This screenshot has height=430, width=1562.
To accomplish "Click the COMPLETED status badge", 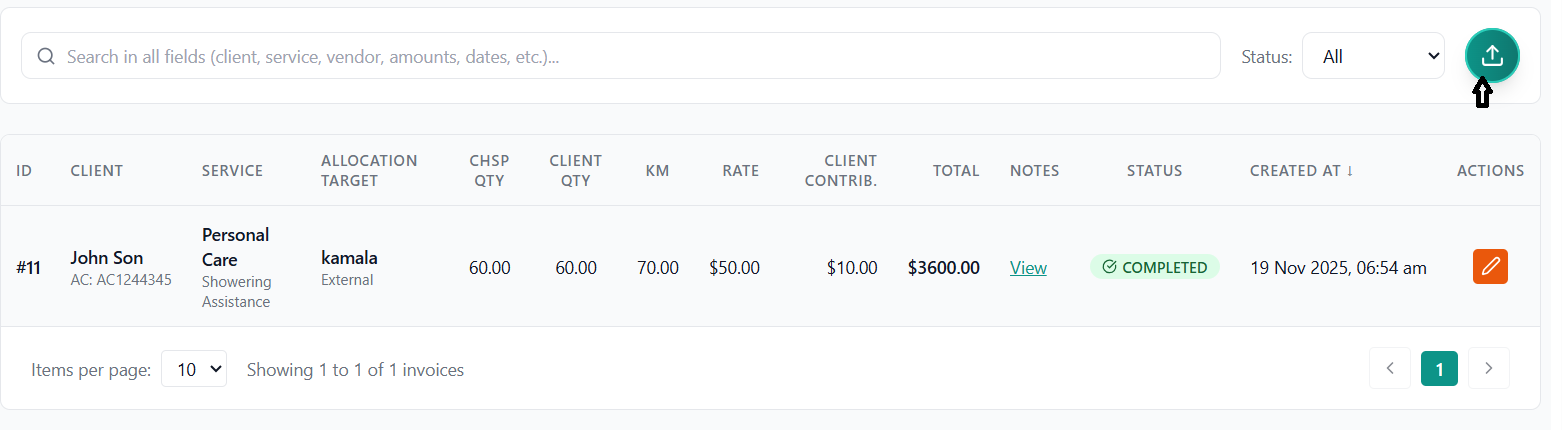I will point(1154,267).
